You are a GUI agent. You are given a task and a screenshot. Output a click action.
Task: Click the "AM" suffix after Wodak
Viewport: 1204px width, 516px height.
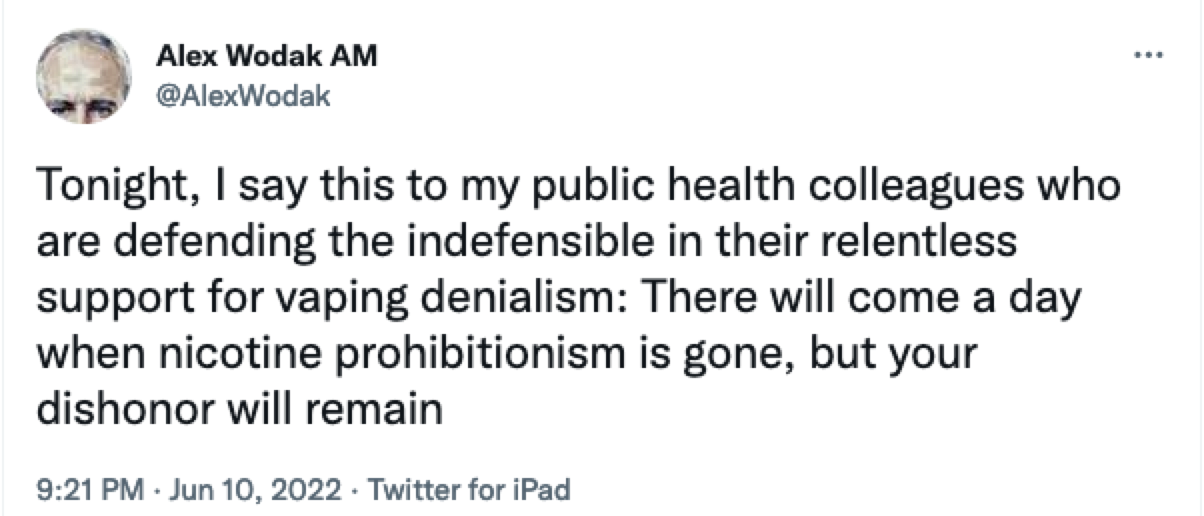pyautogui.click(x=357, y=57)
